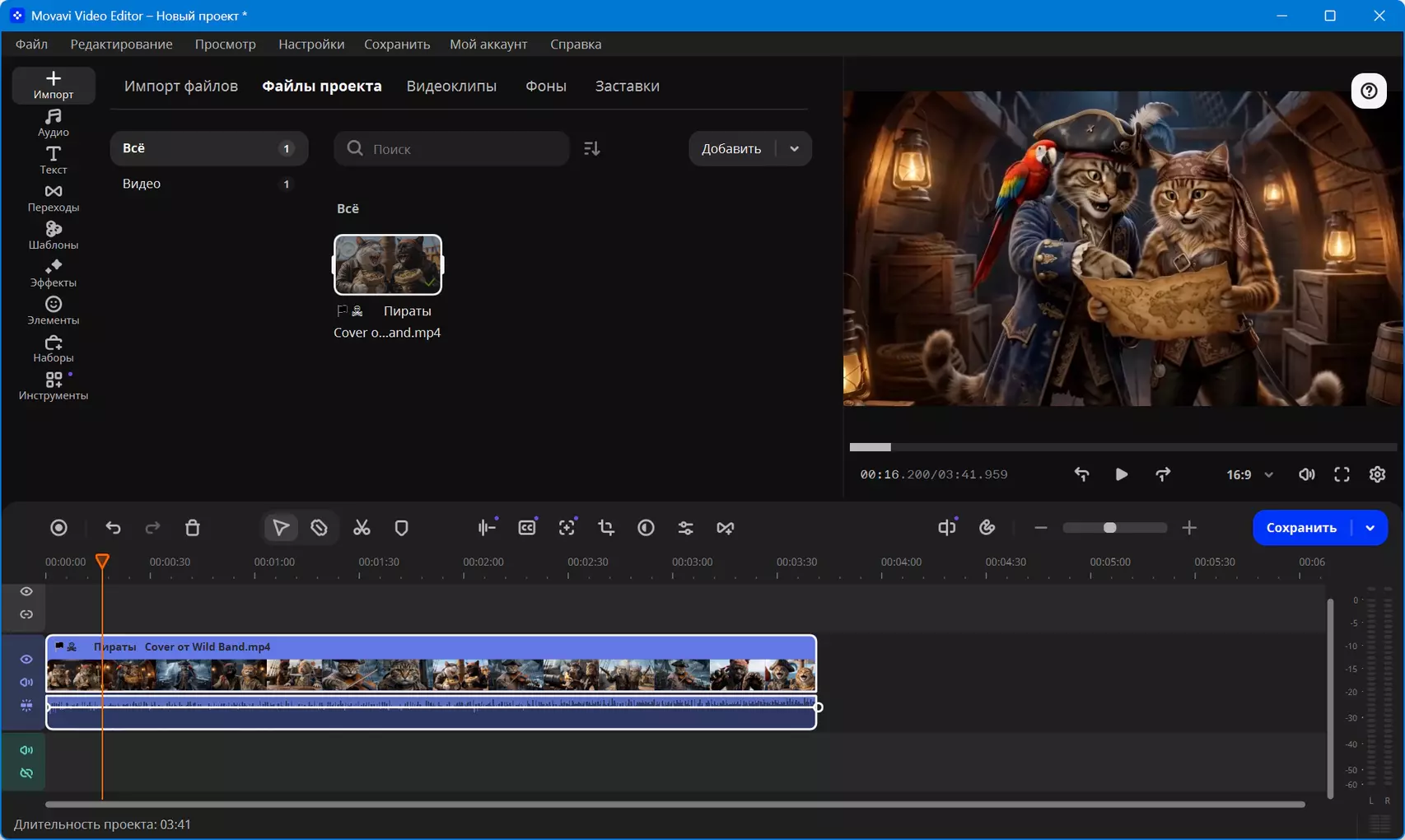1405x840 pixels.
Task: Open the Templates panel (Шаблоны)
Action: pos(54,236)
